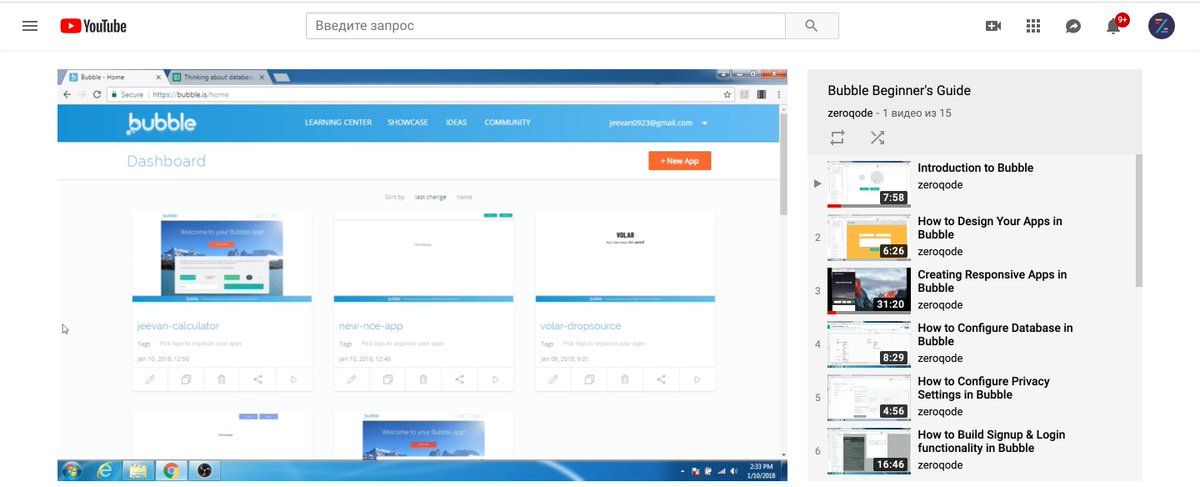Click trash icon for jeevan-calculator
The width and height of the screenshot is (1200, 487).
221,380
